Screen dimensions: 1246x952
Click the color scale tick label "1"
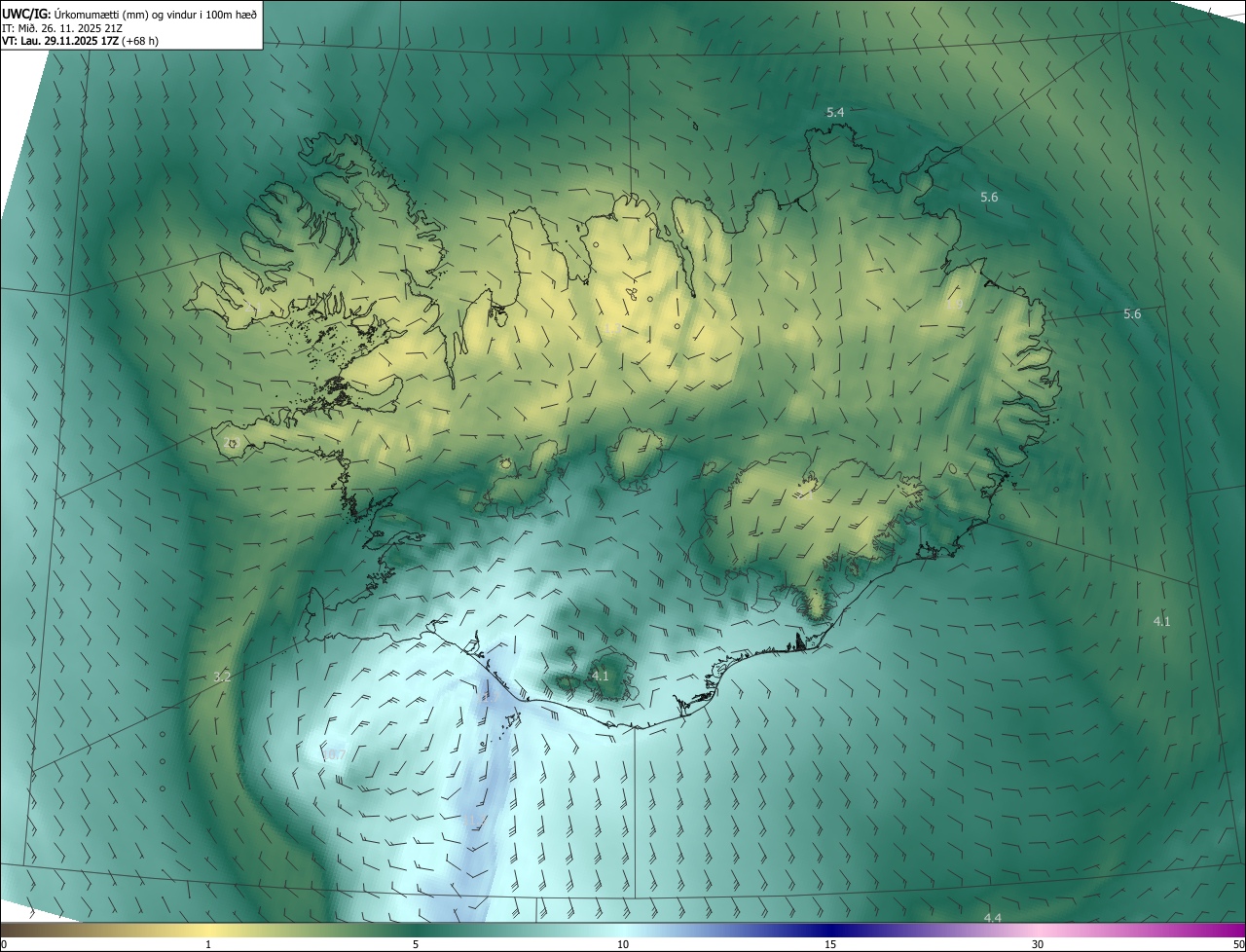pos(208,945)
